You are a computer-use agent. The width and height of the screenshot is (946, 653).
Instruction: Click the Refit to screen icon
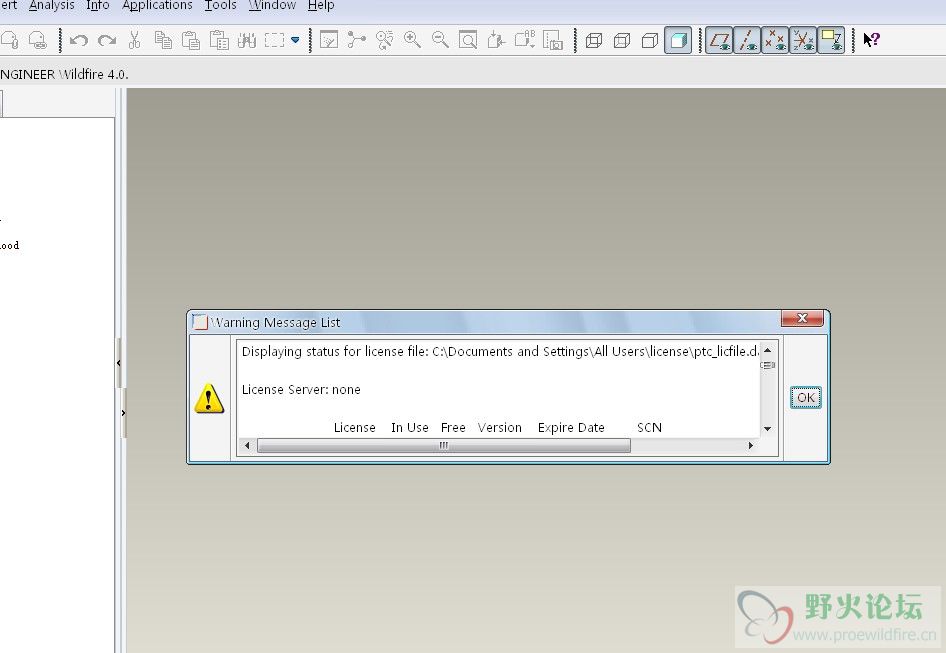[x=468, y=40]
